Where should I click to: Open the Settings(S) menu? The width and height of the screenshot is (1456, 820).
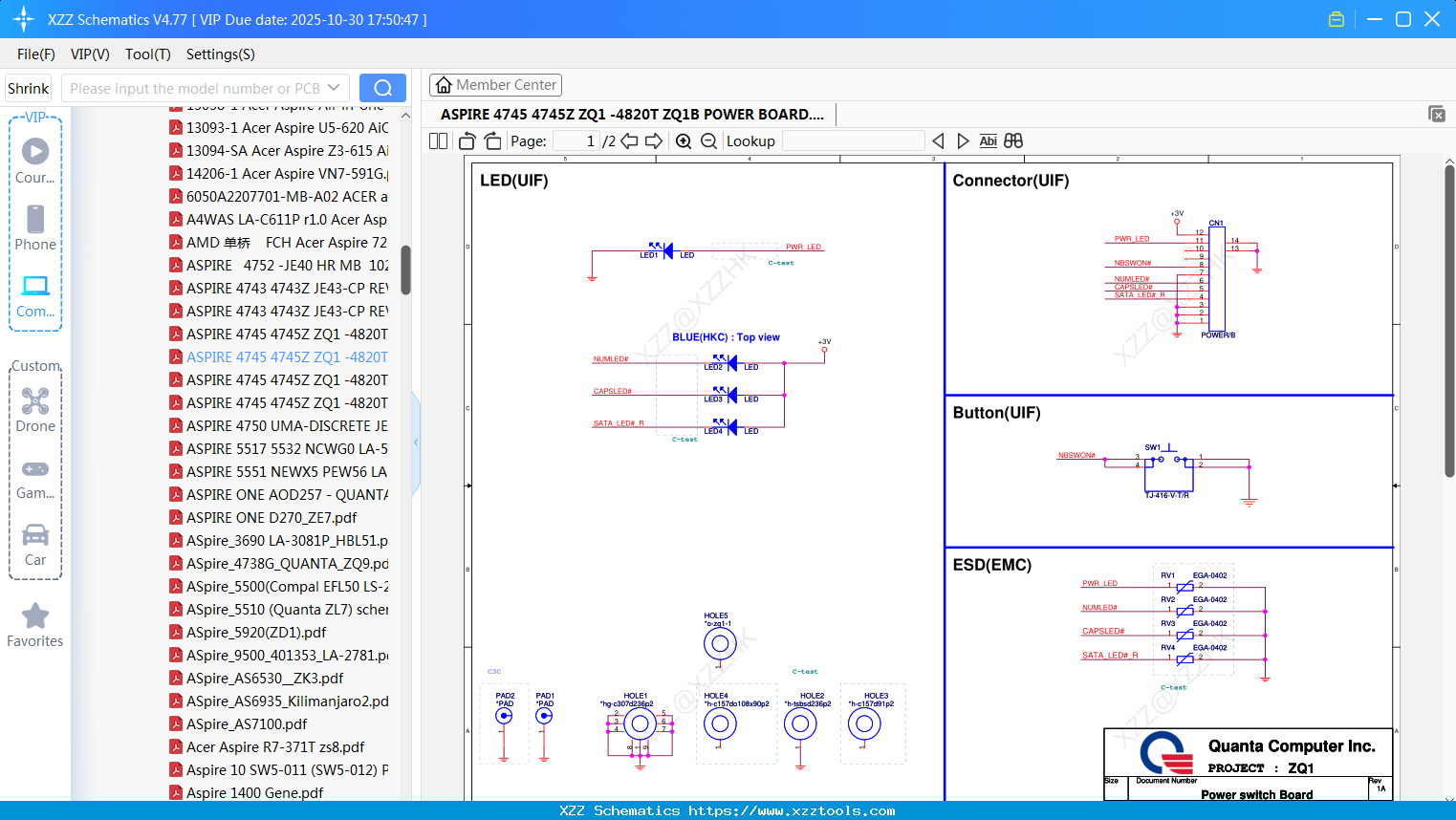click(x=221, y=54)
